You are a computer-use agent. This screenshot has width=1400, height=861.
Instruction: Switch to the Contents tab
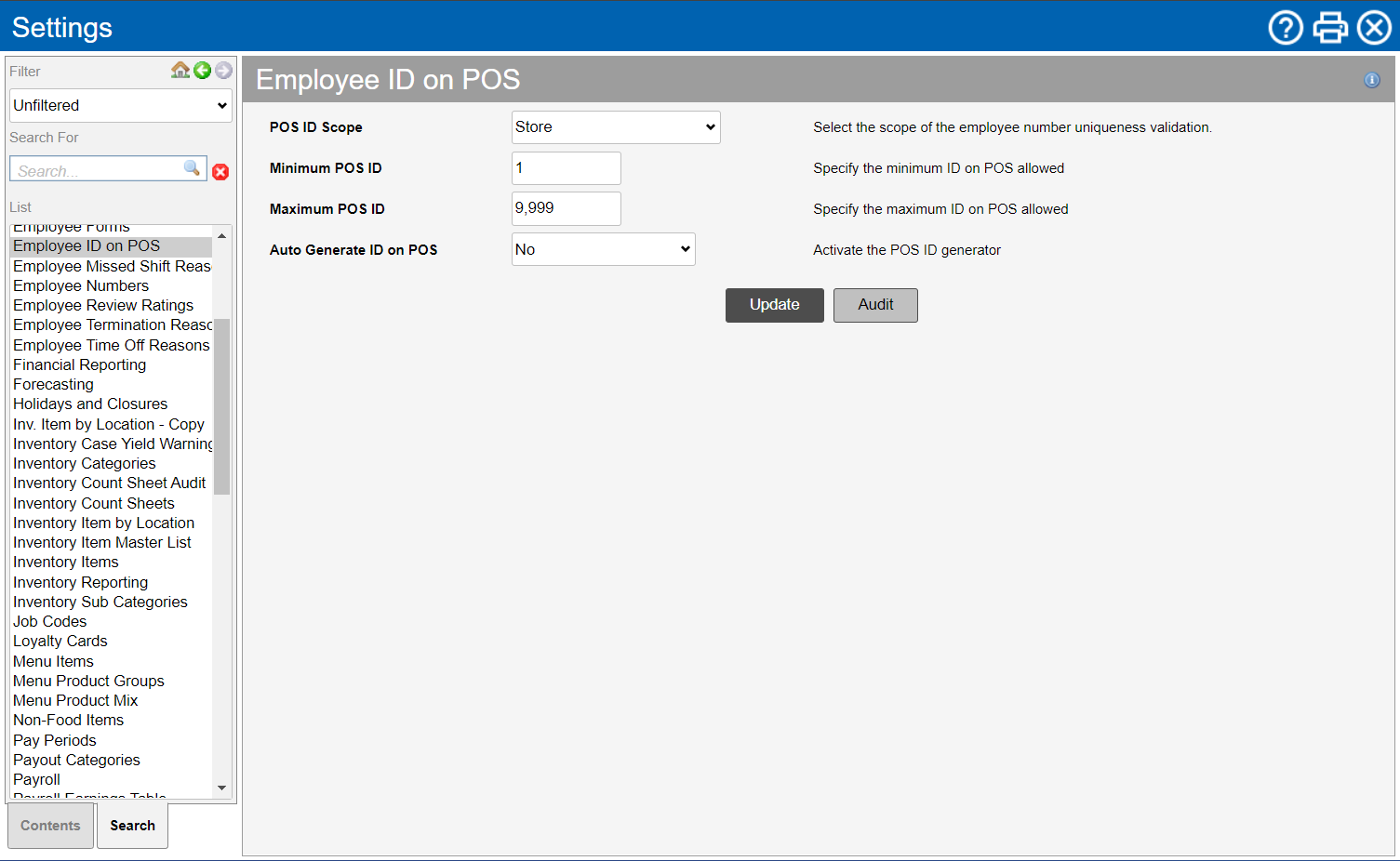[50, 826]
